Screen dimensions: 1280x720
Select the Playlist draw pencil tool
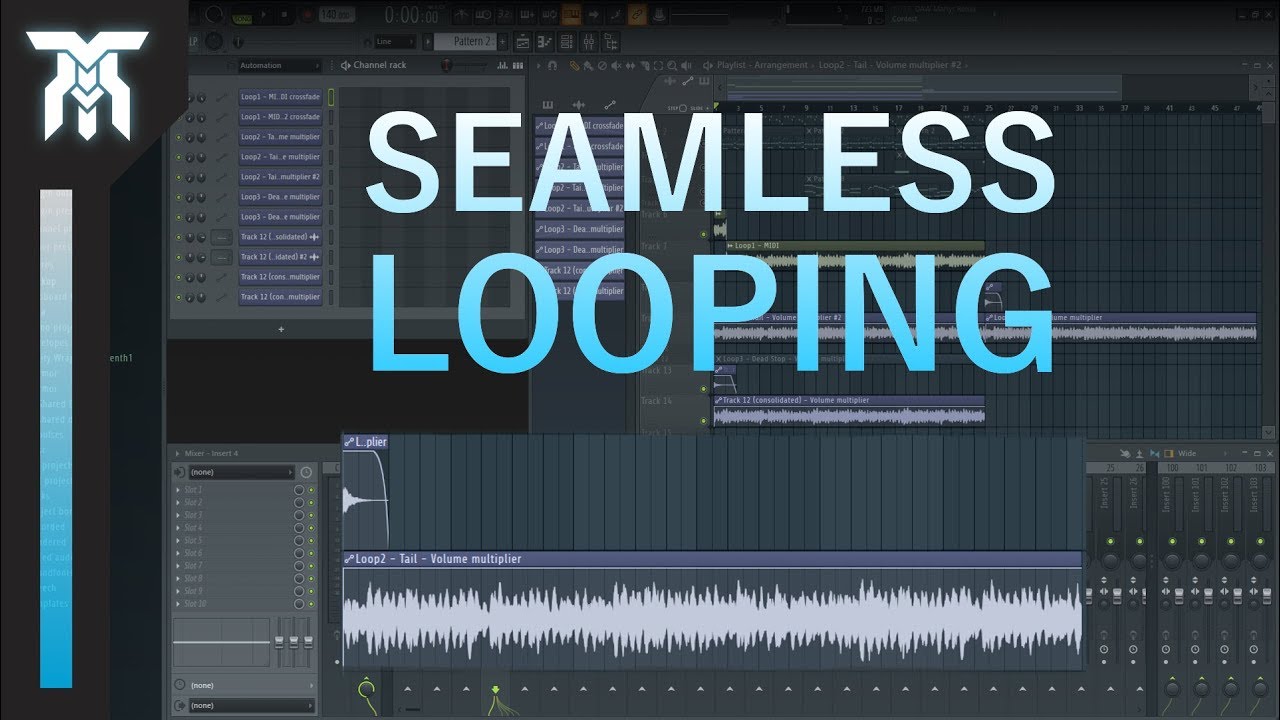(575, 65)
